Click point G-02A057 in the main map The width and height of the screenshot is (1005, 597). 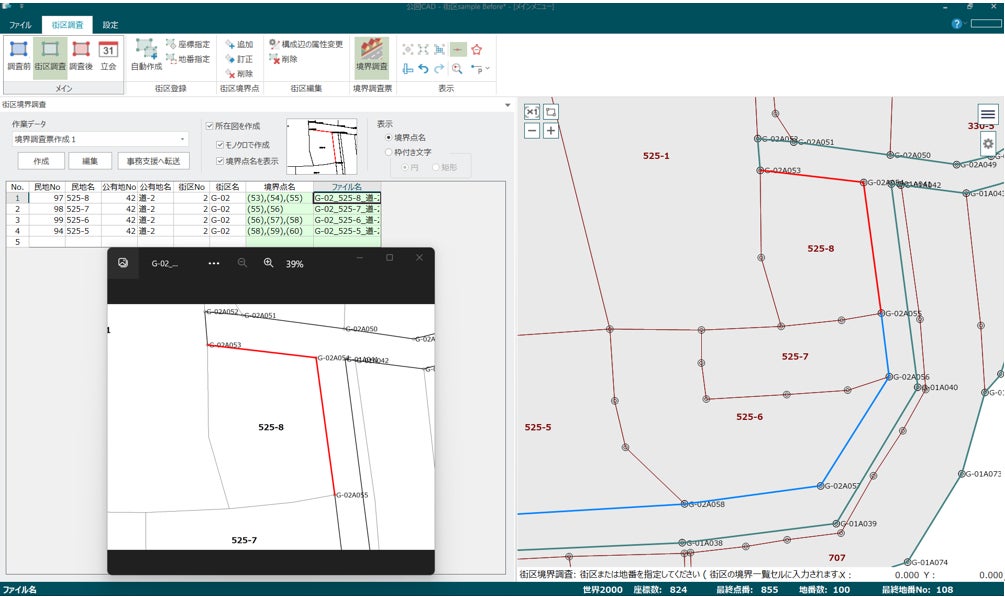(x=820, y=486)
